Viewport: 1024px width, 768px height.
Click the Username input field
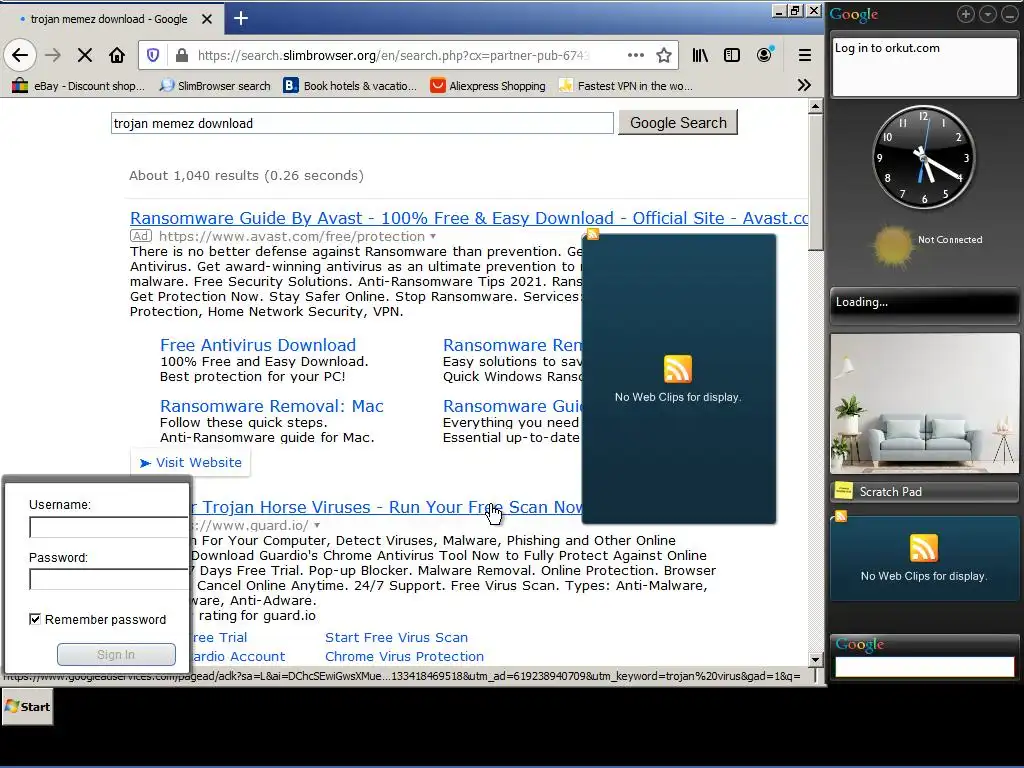pyautogui.click(x=108, y=527)
